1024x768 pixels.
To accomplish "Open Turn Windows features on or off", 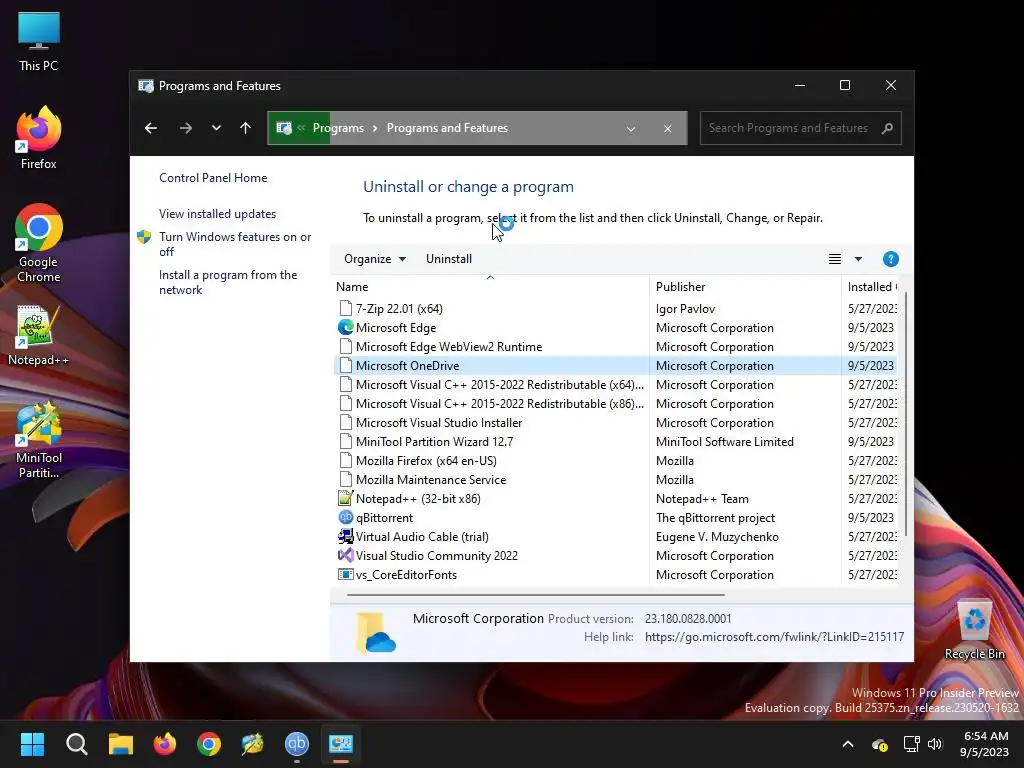I will [235, 244].
